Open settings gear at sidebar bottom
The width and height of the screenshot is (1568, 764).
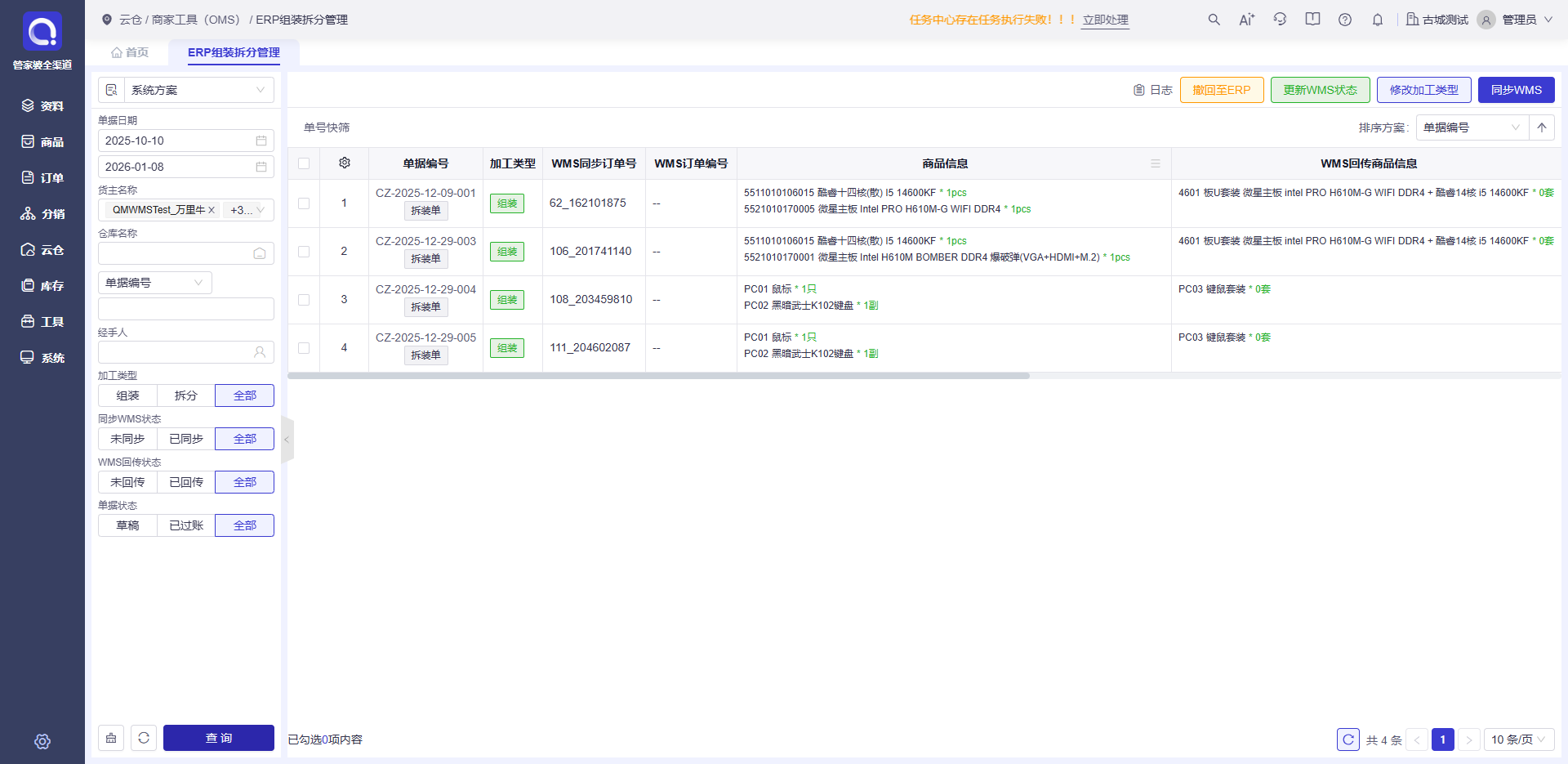pos(42,741)
